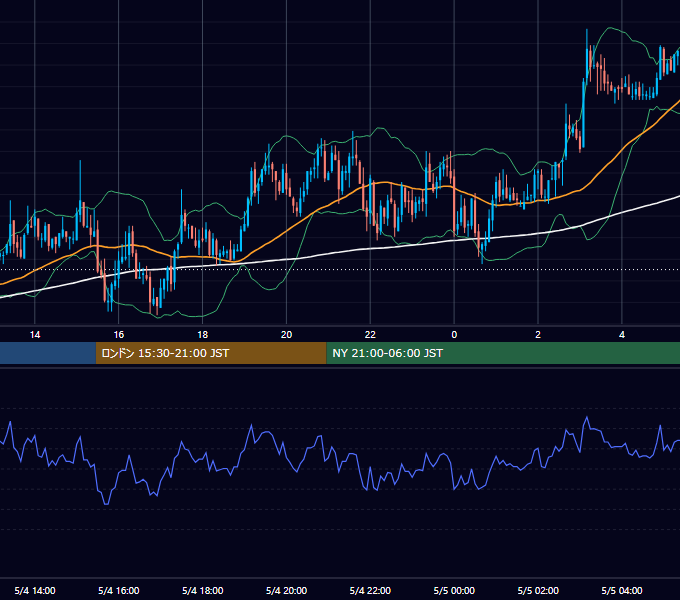Select the ロンドン 15:30-21:00 JST session bar

211,353
